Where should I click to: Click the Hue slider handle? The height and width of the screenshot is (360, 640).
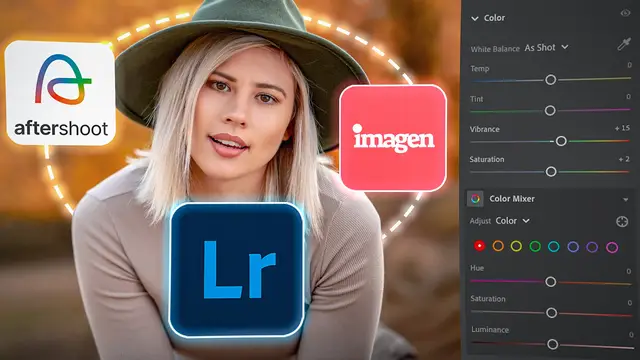coord(551,282)
